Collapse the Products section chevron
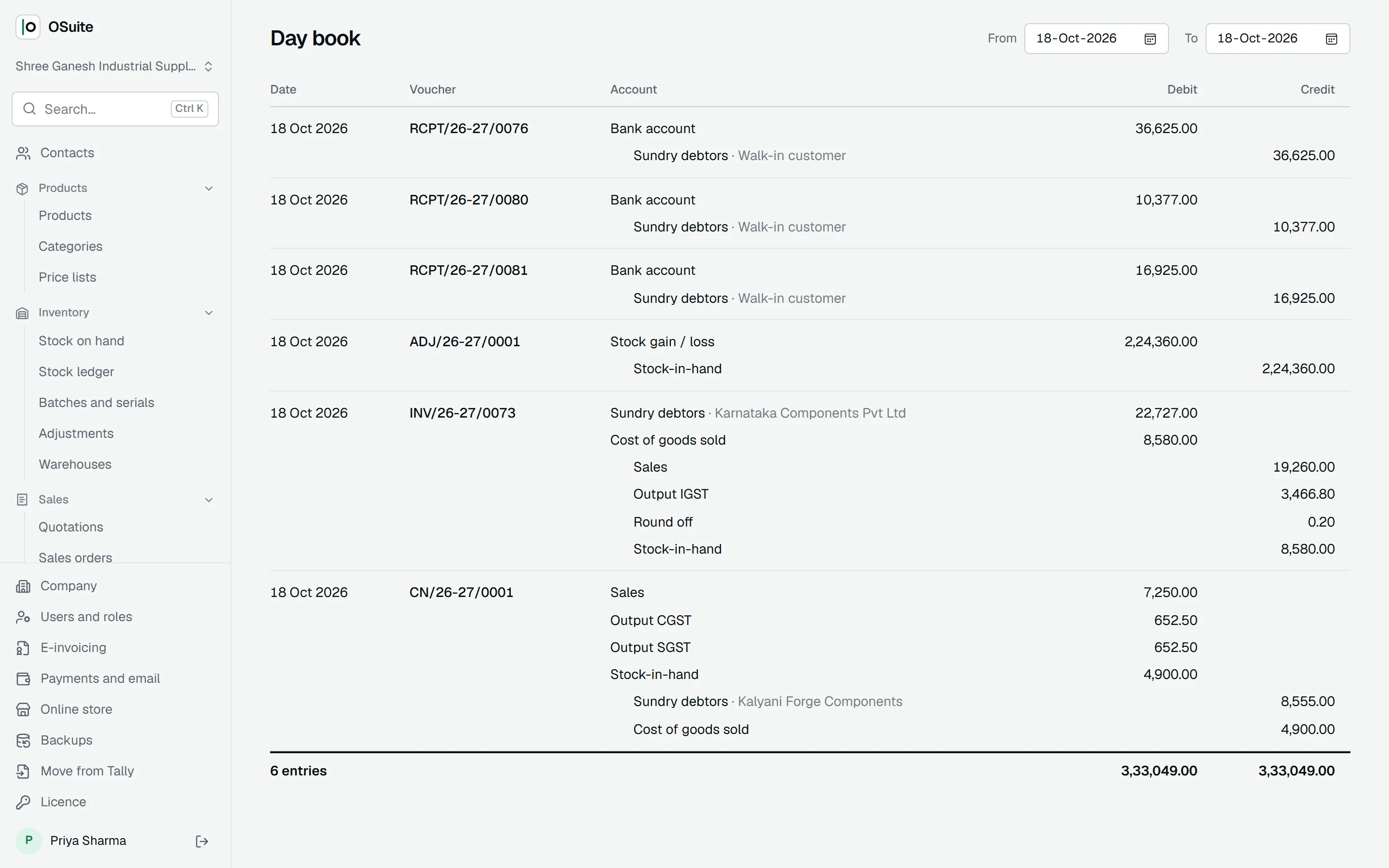 tap(209, 188)
